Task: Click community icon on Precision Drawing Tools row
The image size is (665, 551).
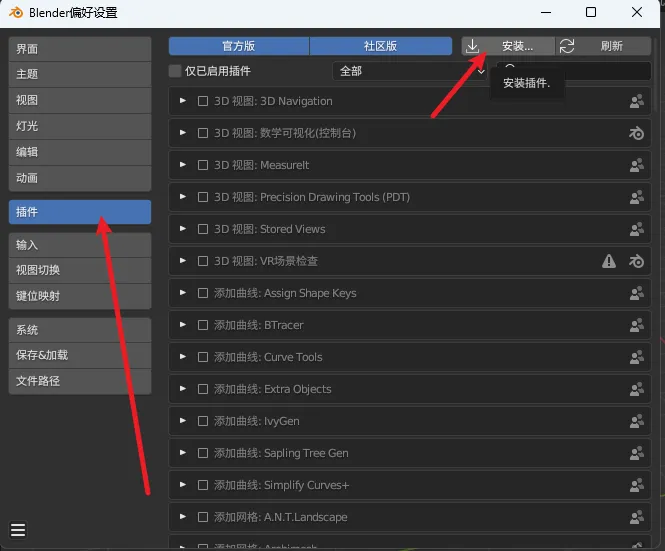Action: [x=637, y=197]
